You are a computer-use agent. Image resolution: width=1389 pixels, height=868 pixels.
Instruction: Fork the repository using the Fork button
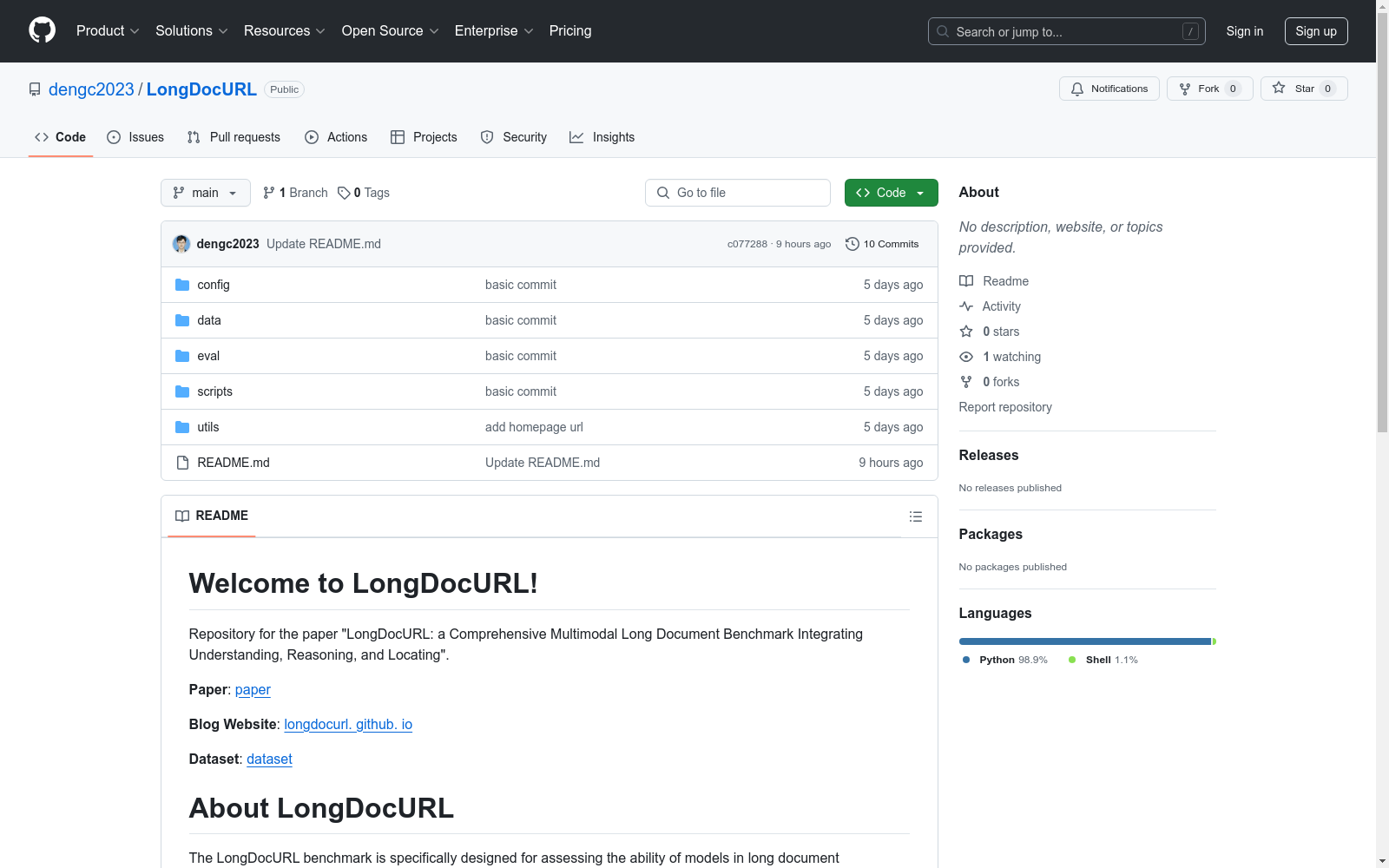click(x=1209, y=89)
